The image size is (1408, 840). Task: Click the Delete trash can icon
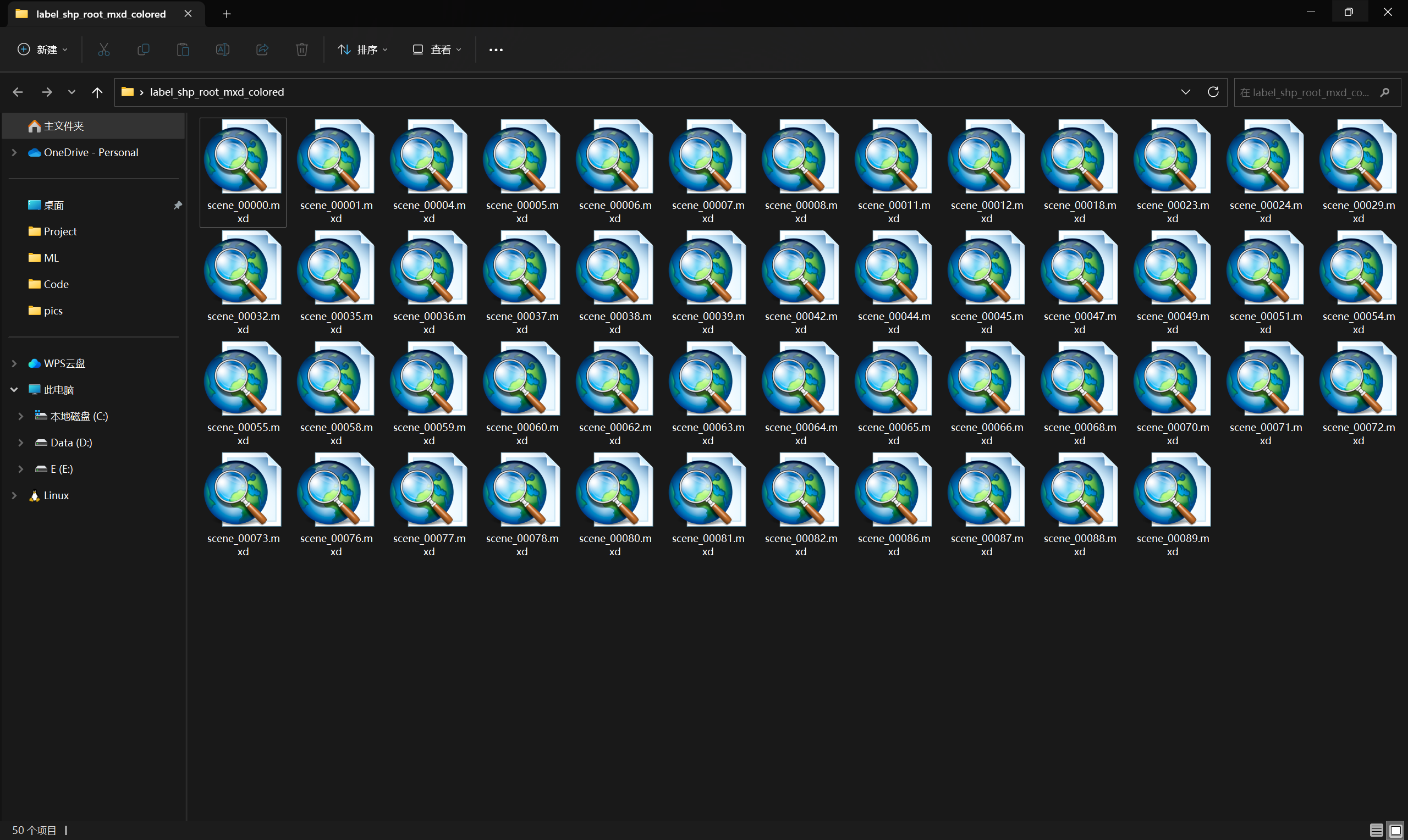click(302, 50)
